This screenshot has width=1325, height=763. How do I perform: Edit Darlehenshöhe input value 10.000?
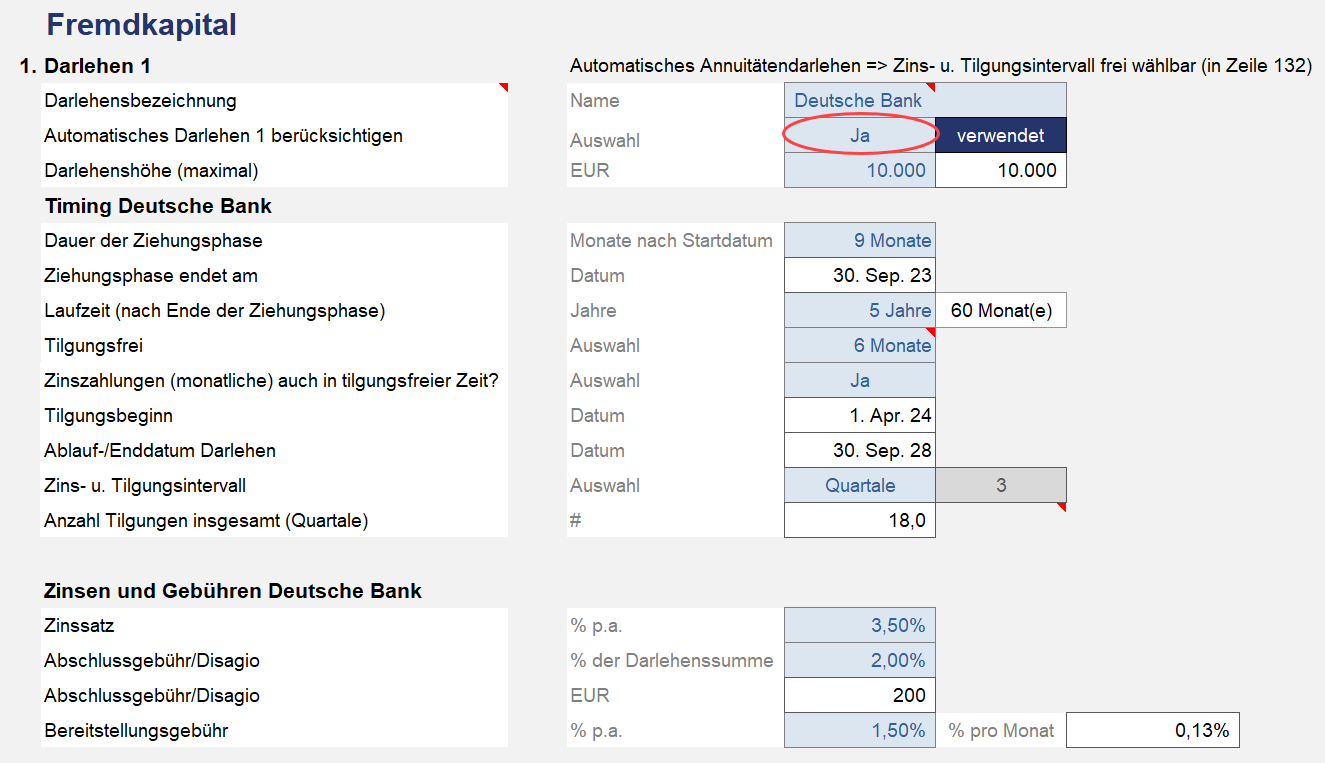coord(860,170)
